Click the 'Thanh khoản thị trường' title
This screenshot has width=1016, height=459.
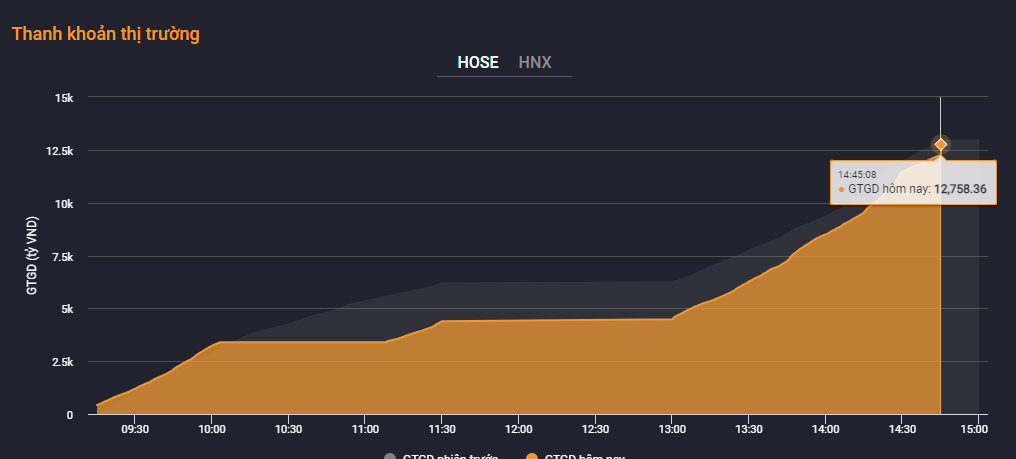[106, 34]
